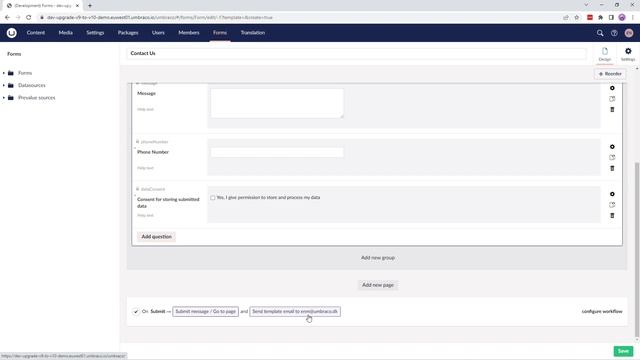The height and width of the screenshot is (360, 640).
Task: Select the Consent for storing submitted data label
Action: pos(168,203)
